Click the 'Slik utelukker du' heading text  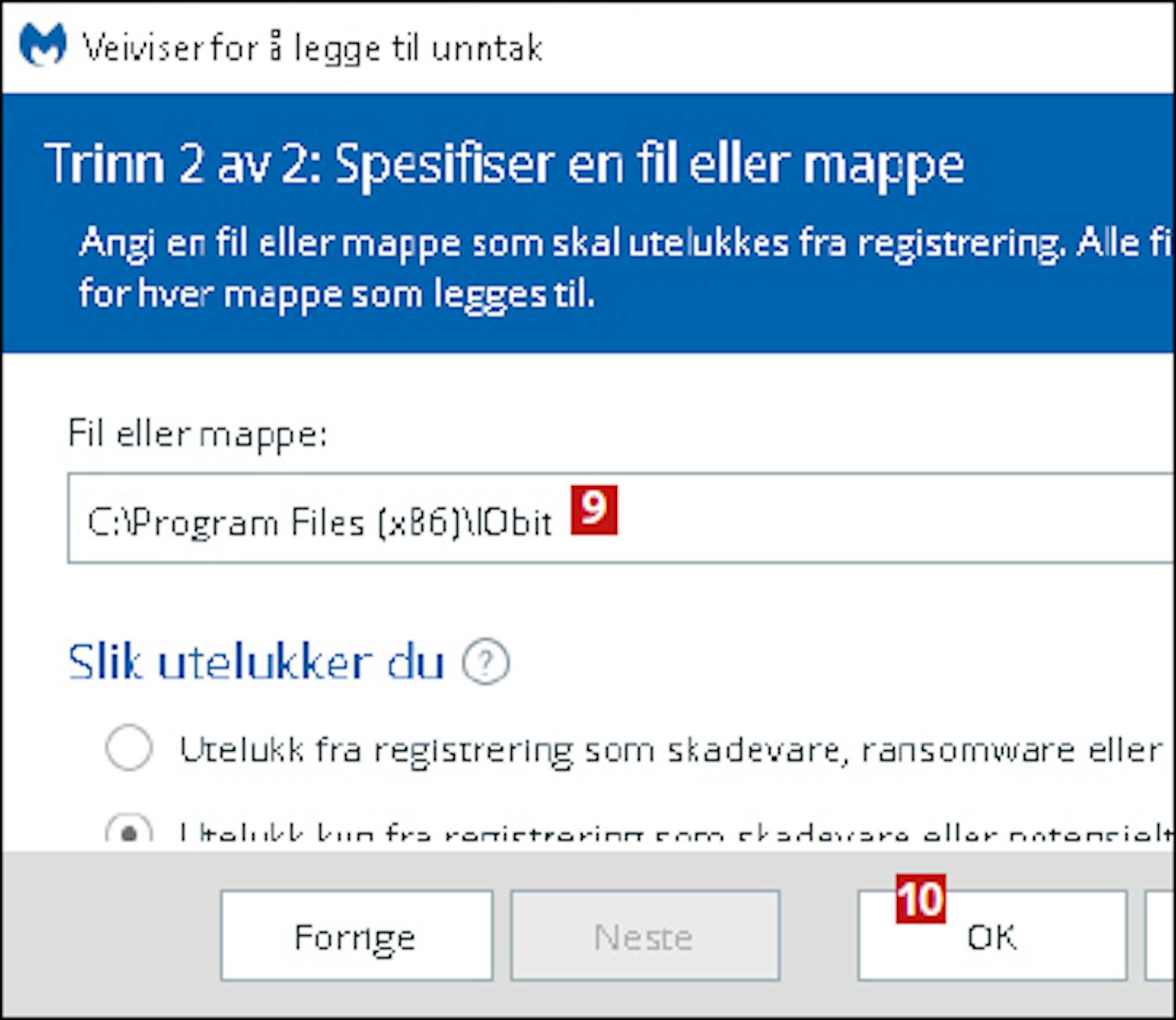click(256, 662)
